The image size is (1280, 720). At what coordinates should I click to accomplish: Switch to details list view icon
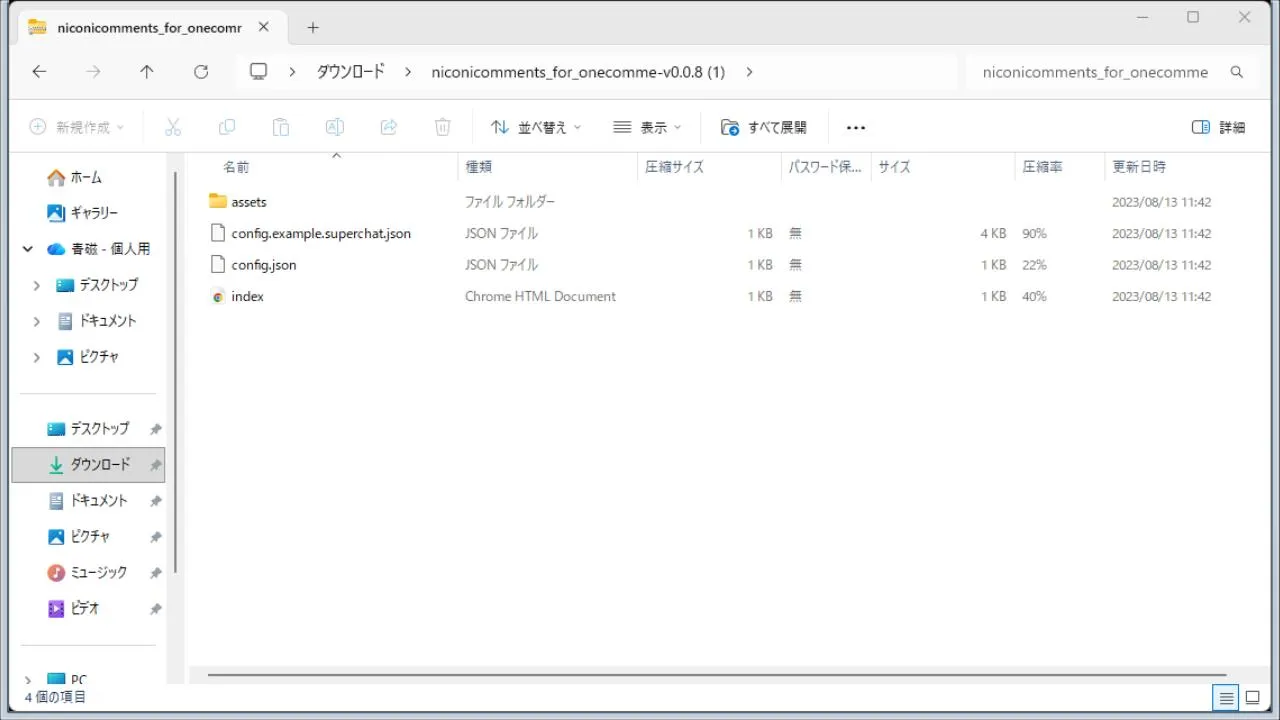tap(1225, 697)
